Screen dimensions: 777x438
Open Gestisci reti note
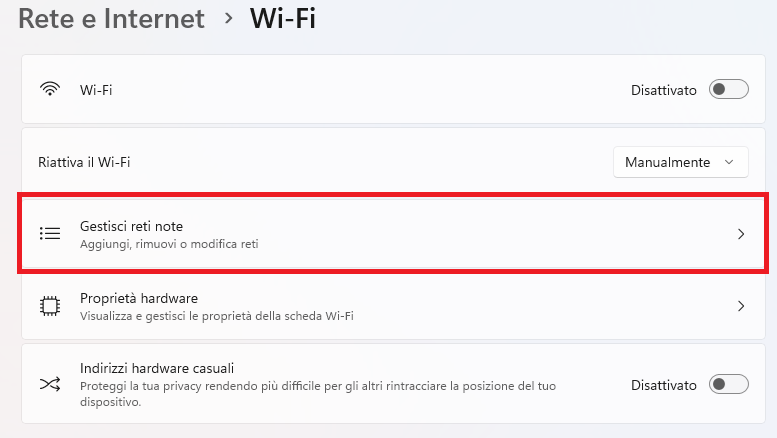[393, 233]
